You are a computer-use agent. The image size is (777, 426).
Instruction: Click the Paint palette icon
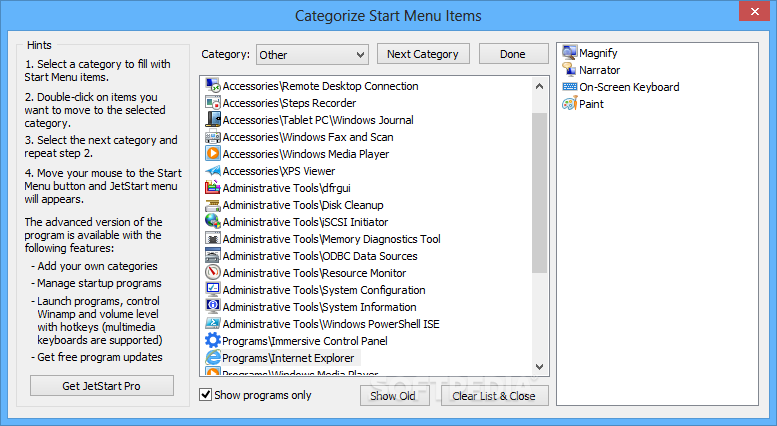(569, 104)
